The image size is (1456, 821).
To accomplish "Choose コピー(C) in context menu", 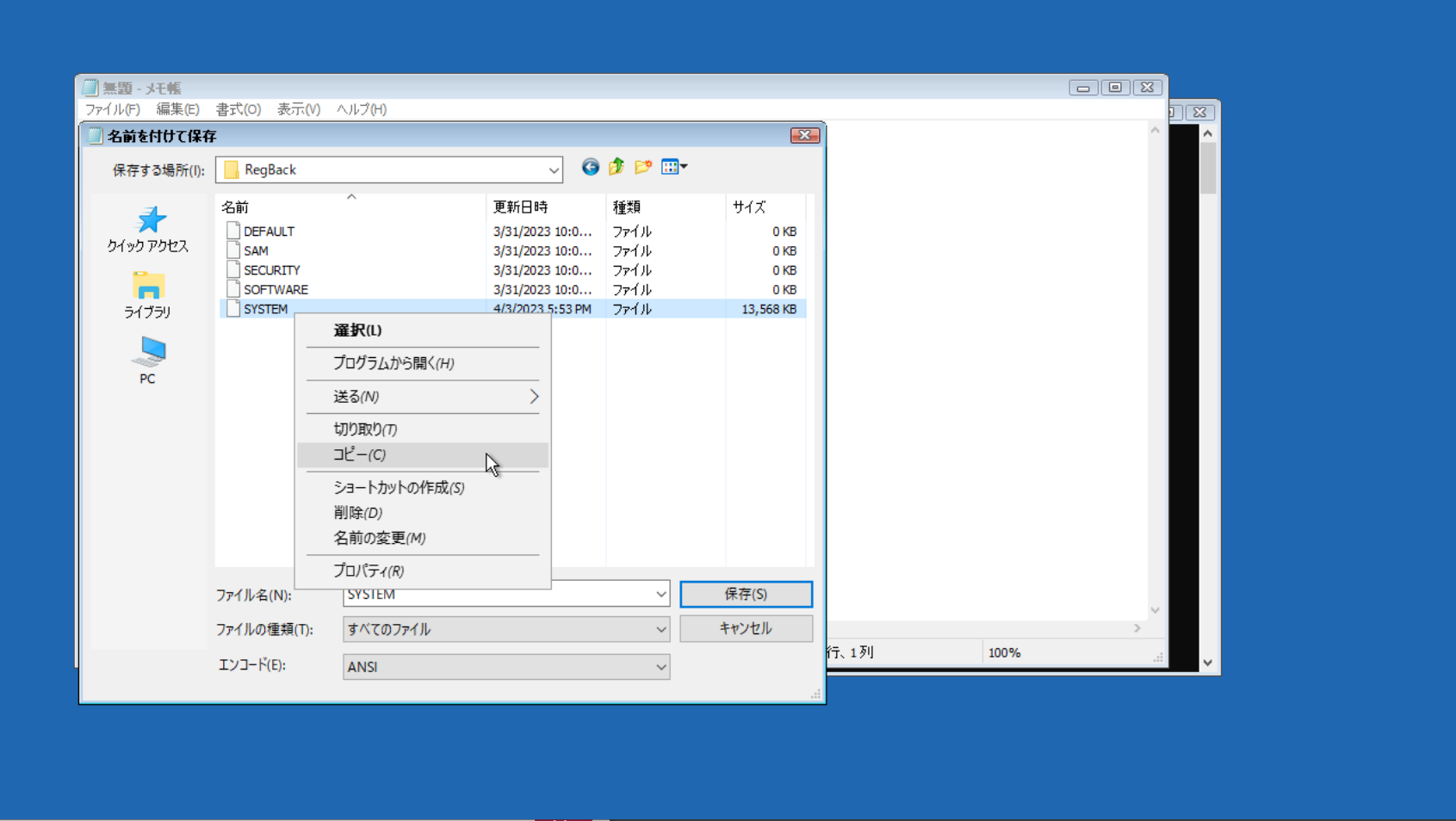I will pos(423,454).
